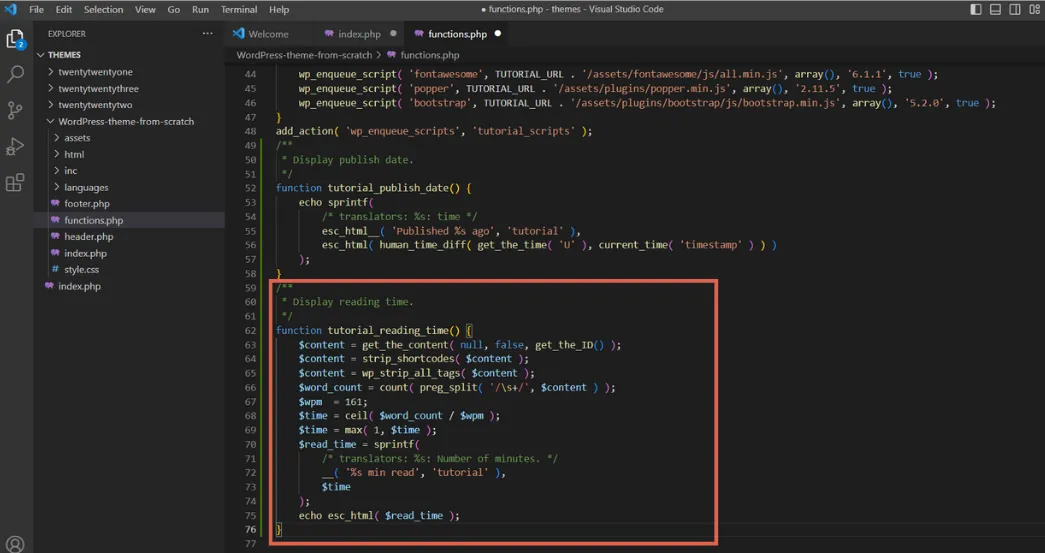Click the value 161 on line 67
Viewport: 1045px width, 553px height.
[353, 401]
